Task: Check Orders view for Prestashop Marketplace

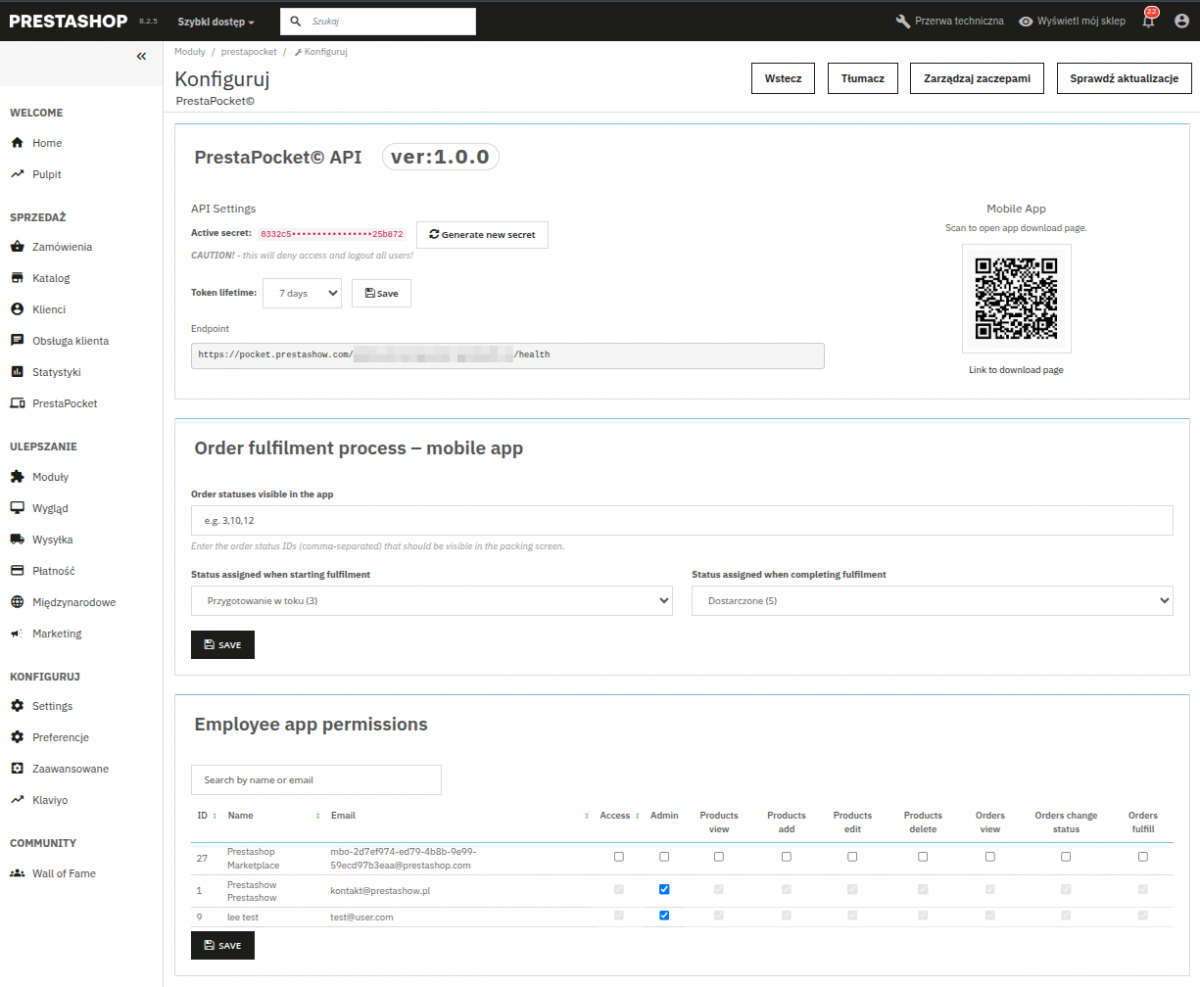Action: tap(990, 857)
